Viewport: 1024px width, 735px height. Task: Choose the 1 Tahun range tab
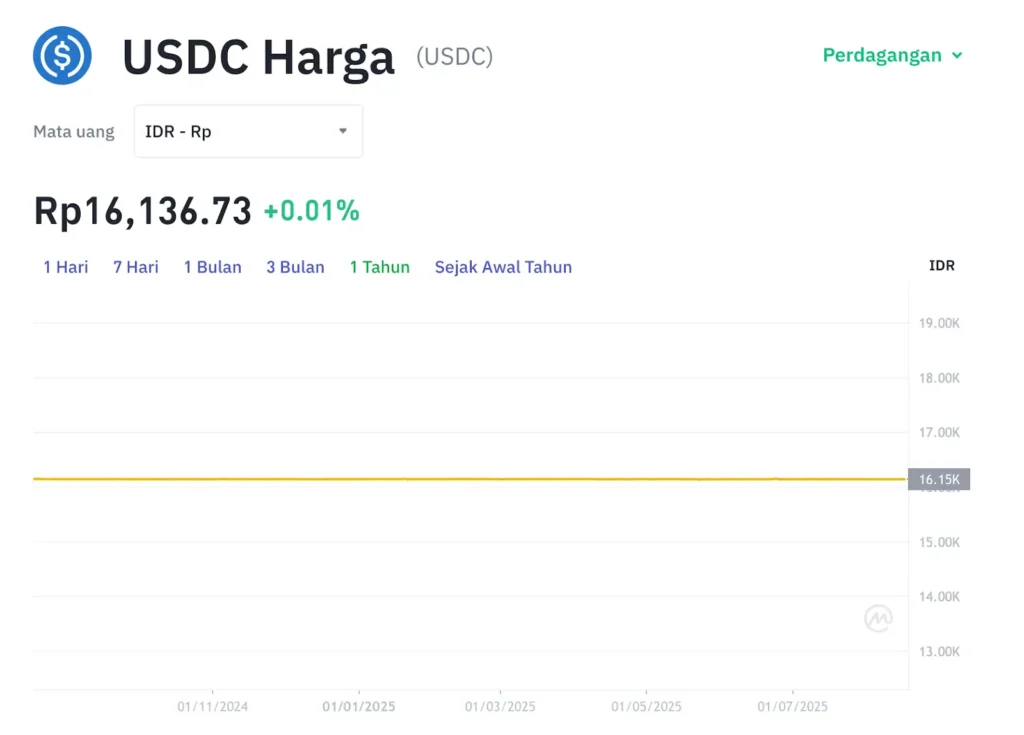(x=379, y=267)
